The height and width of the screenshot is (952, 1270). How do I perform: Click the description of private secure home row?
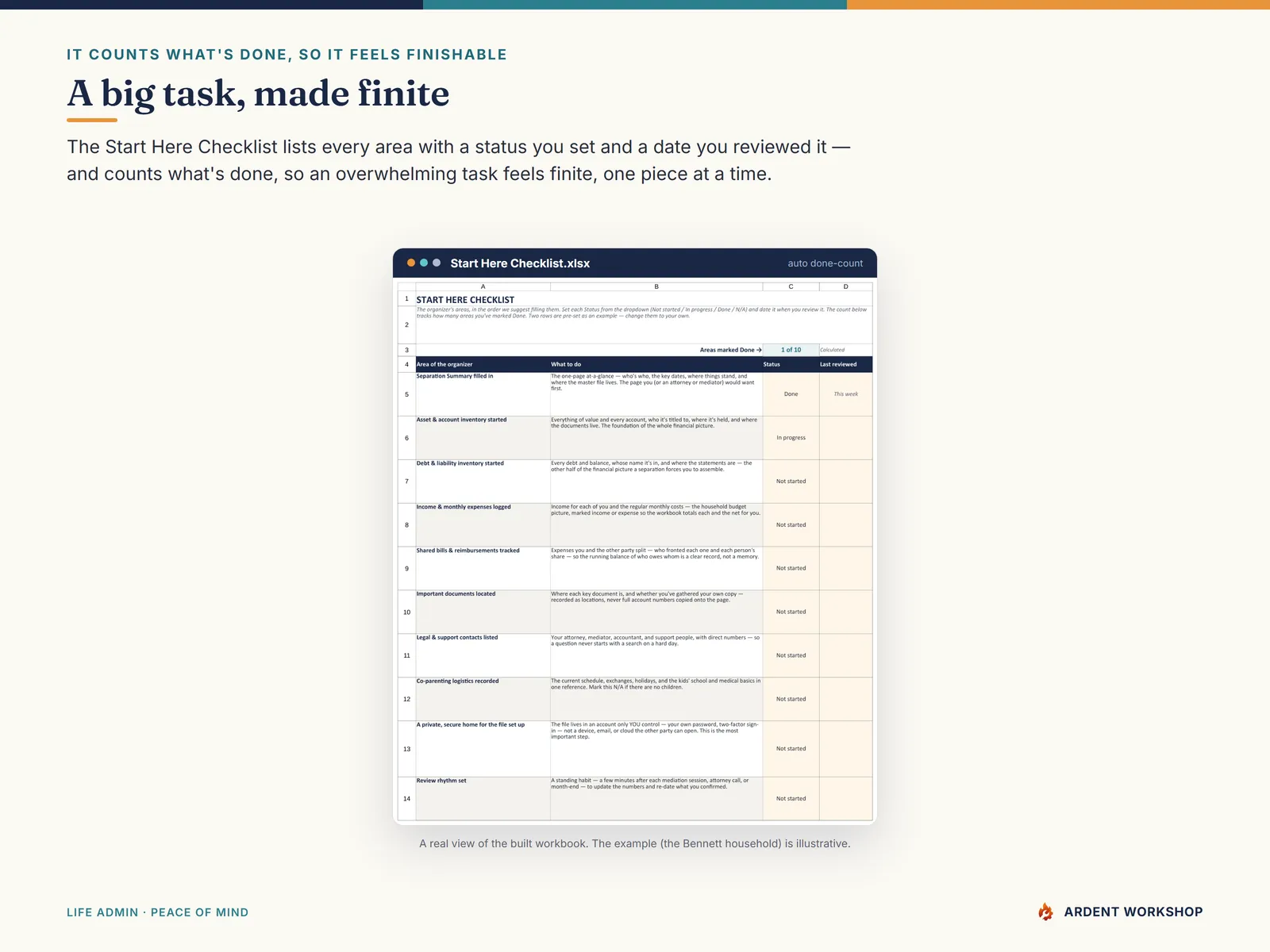[656, 749]
